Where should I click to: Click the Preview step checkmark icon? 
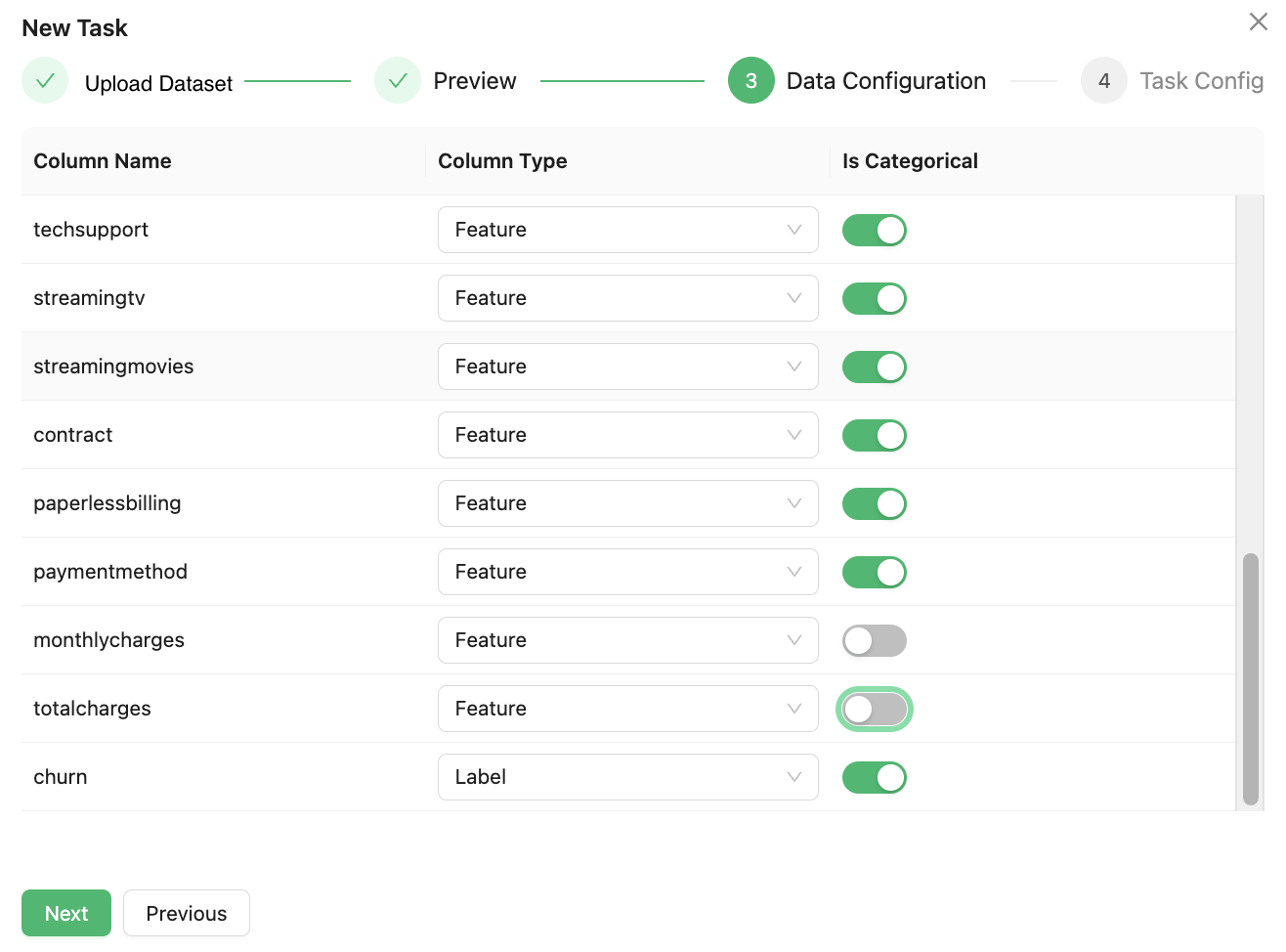tap(398, 81)
